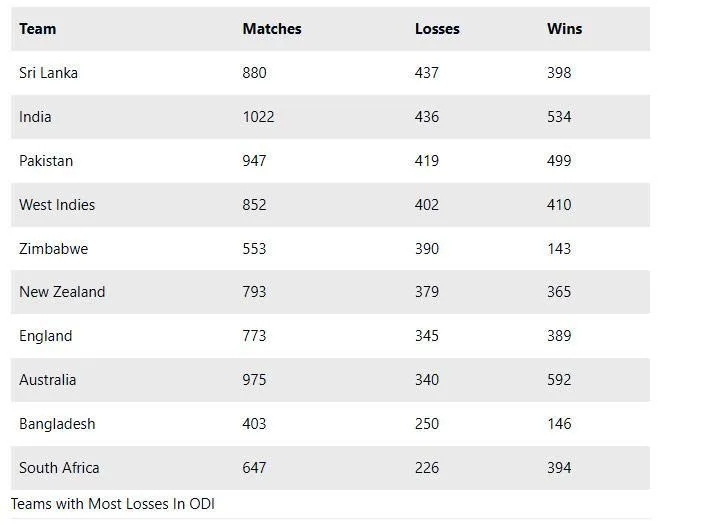
Task: Select the Sri Lanka team cell
Action: point(48,73)
